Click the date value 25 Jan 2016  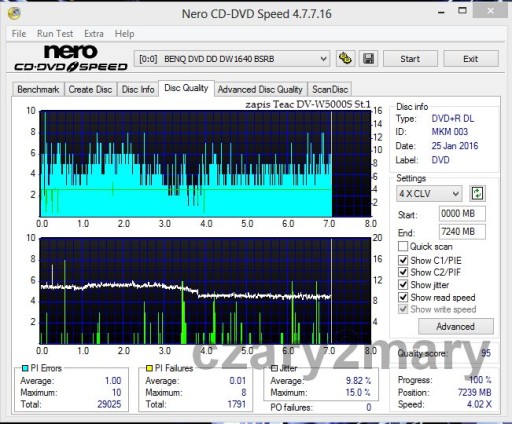(x=455, y=146)
